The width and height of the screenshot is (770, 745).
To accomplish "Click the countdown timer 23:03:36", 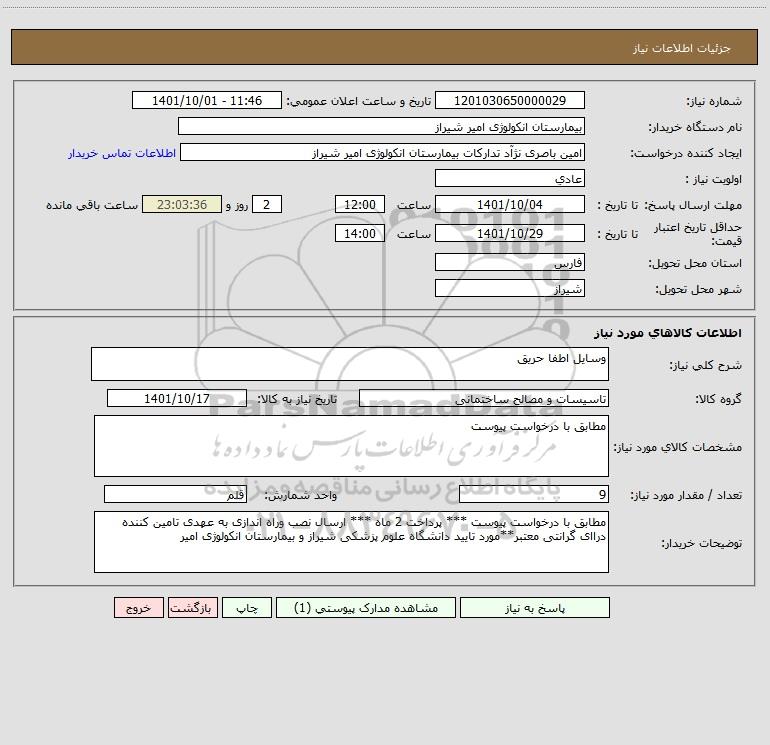I will coord(182,204).
